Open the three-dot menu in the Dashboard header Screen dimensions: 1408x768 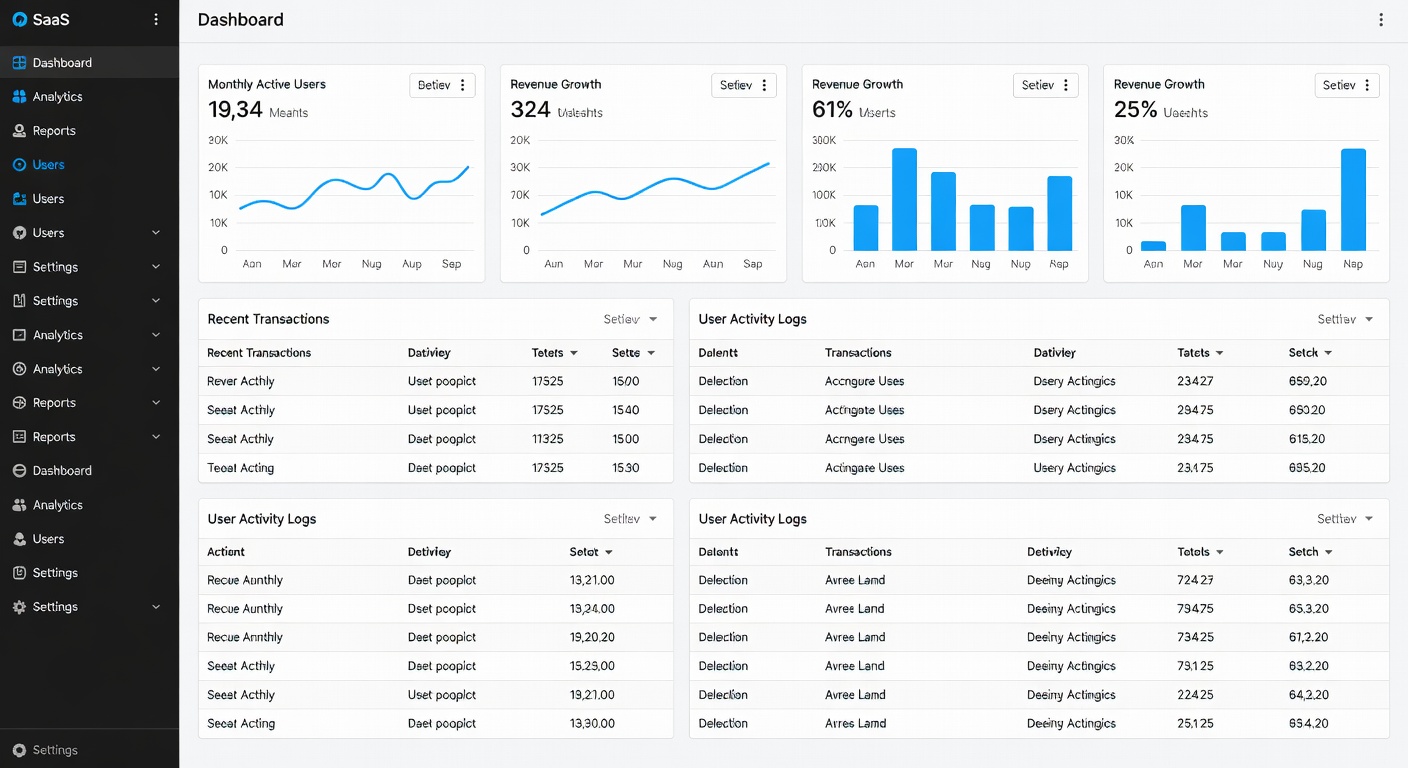pyautogui.click(x=1381, y=20)
